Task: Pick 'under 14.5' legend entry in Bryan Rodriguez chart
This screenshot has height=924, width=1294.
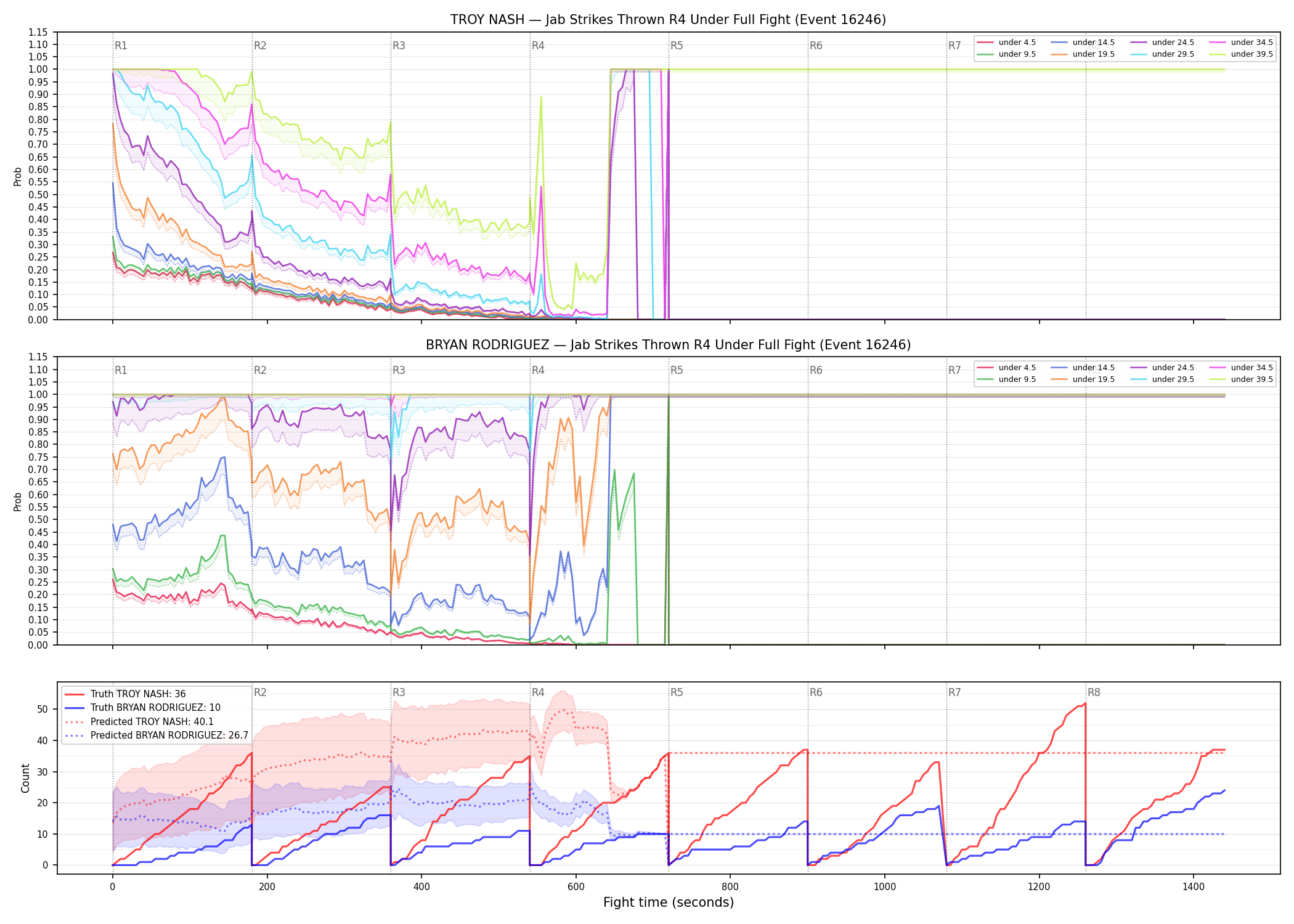Action: (1083, 368)
